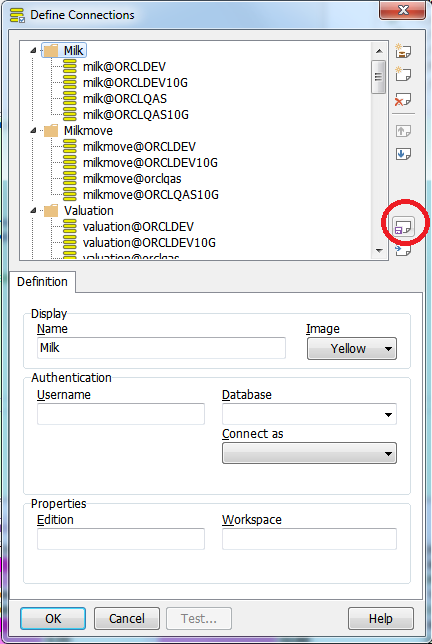Click the Help button
The height and width of the screenshot is (644, 432).
381,619
